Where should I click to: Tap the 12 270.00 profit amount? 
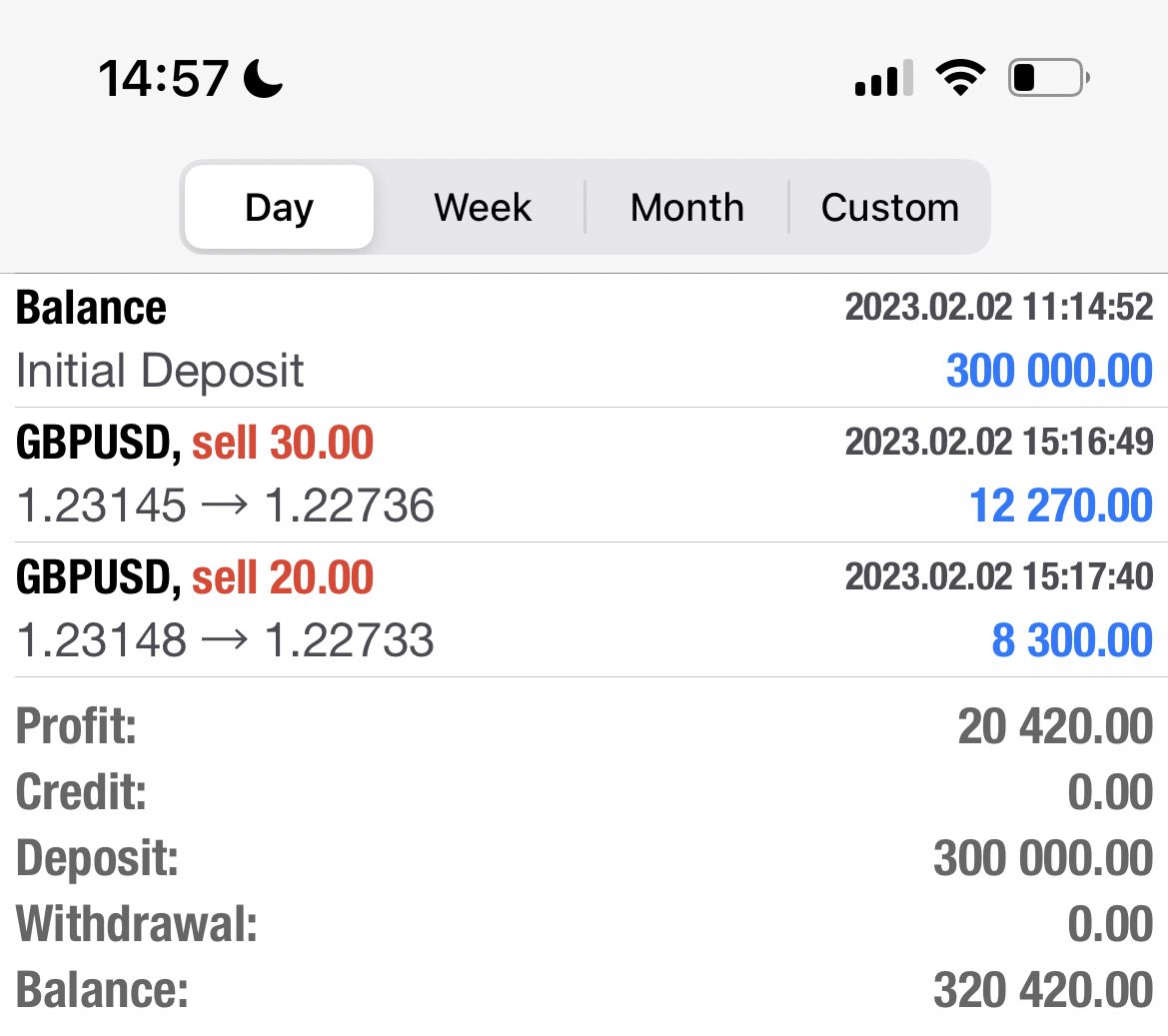tap(1061, 505)
